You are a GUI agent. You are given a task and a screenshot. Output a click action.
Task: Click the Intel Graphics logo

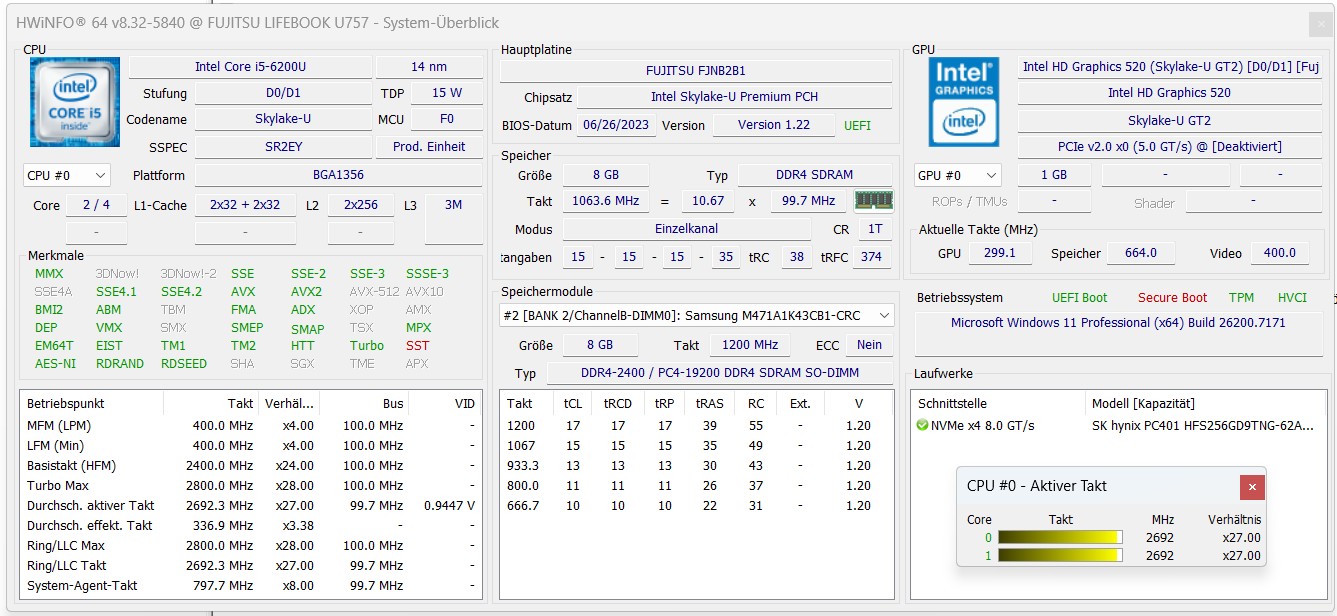click(963, 102)
